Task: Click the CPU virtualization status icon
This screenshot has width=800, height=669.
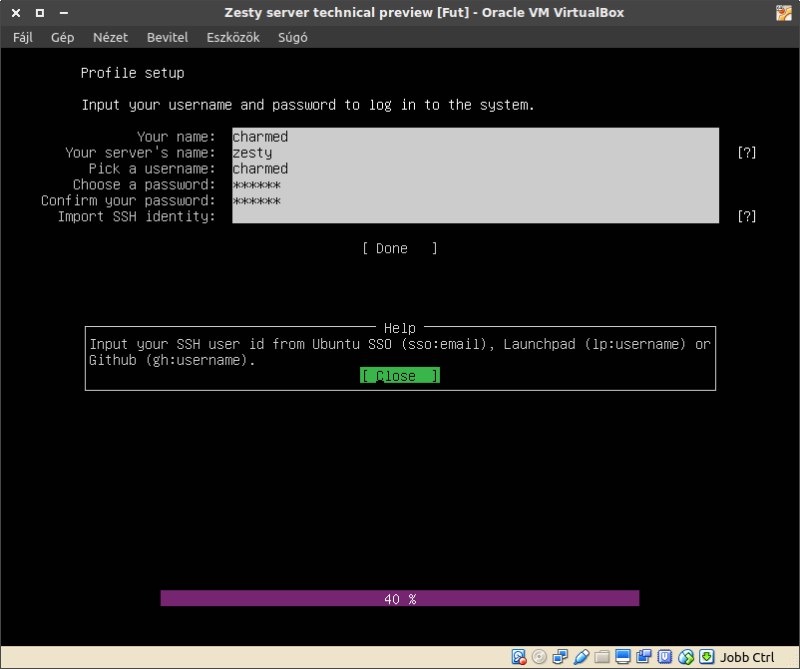Action: (x=665, y=657)
